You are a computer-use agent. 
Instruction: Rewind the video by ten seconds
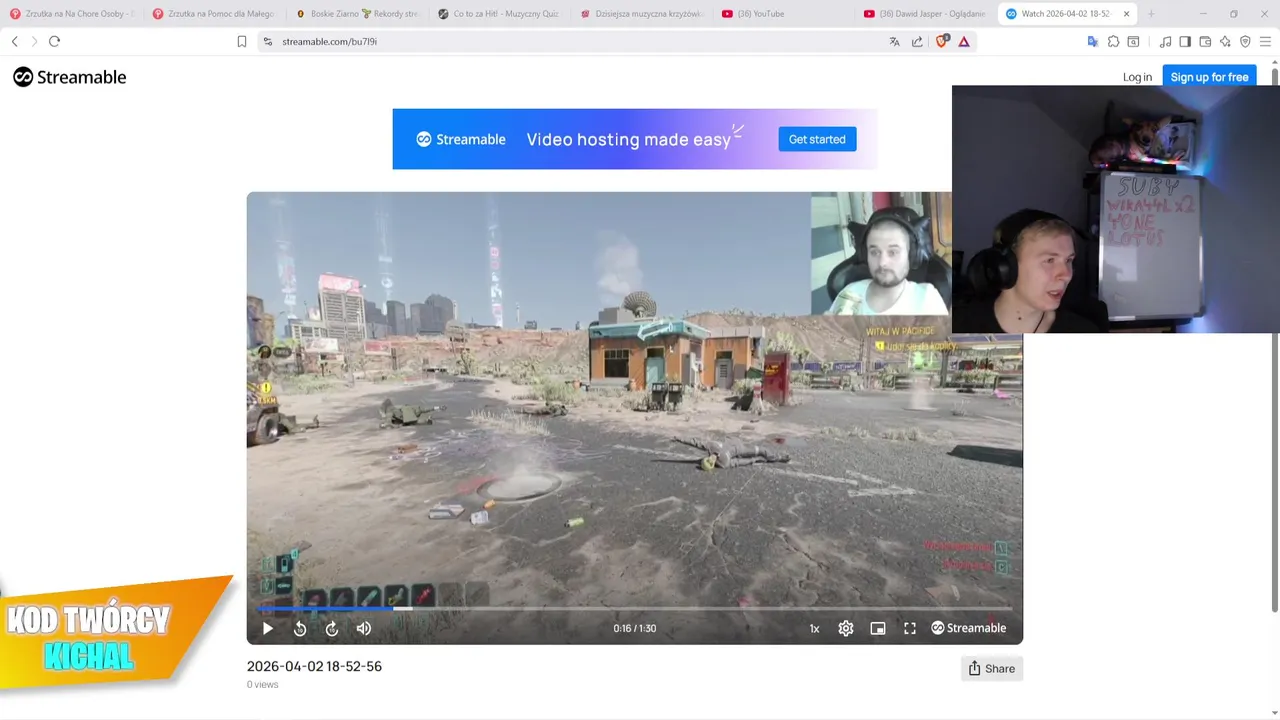click(300, 628)
